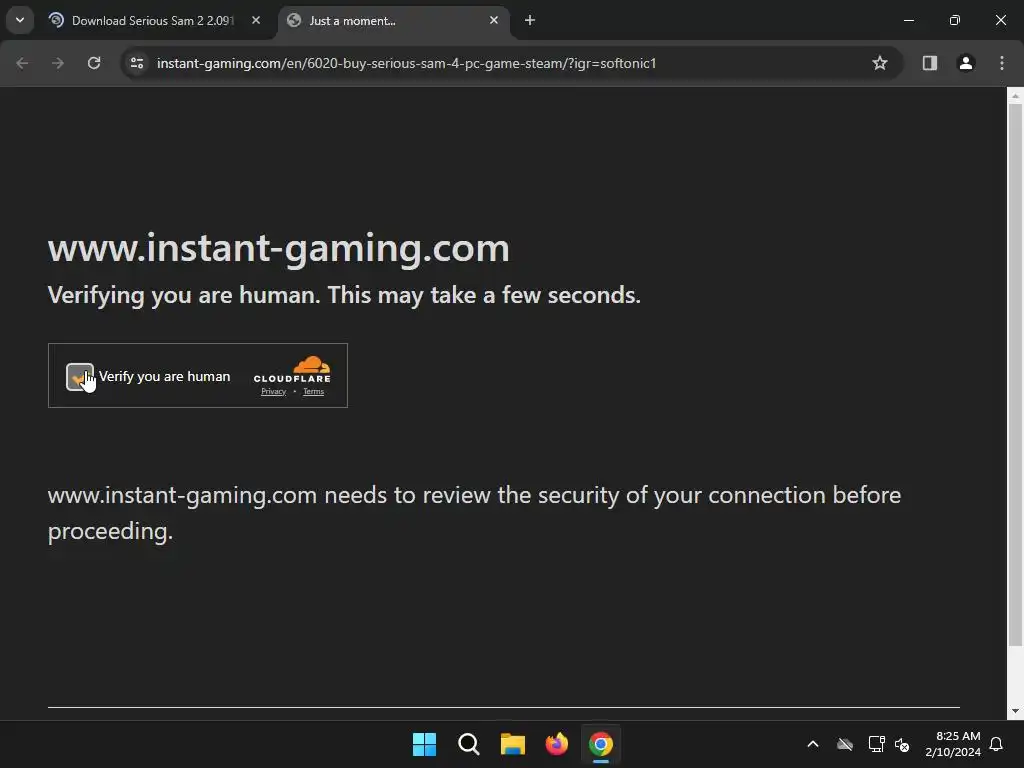Image resolution: width=1024 pixels, height=768 pixels.
Task: Click Chrome icon in taskbar
Action: click(x=601, y=744)
